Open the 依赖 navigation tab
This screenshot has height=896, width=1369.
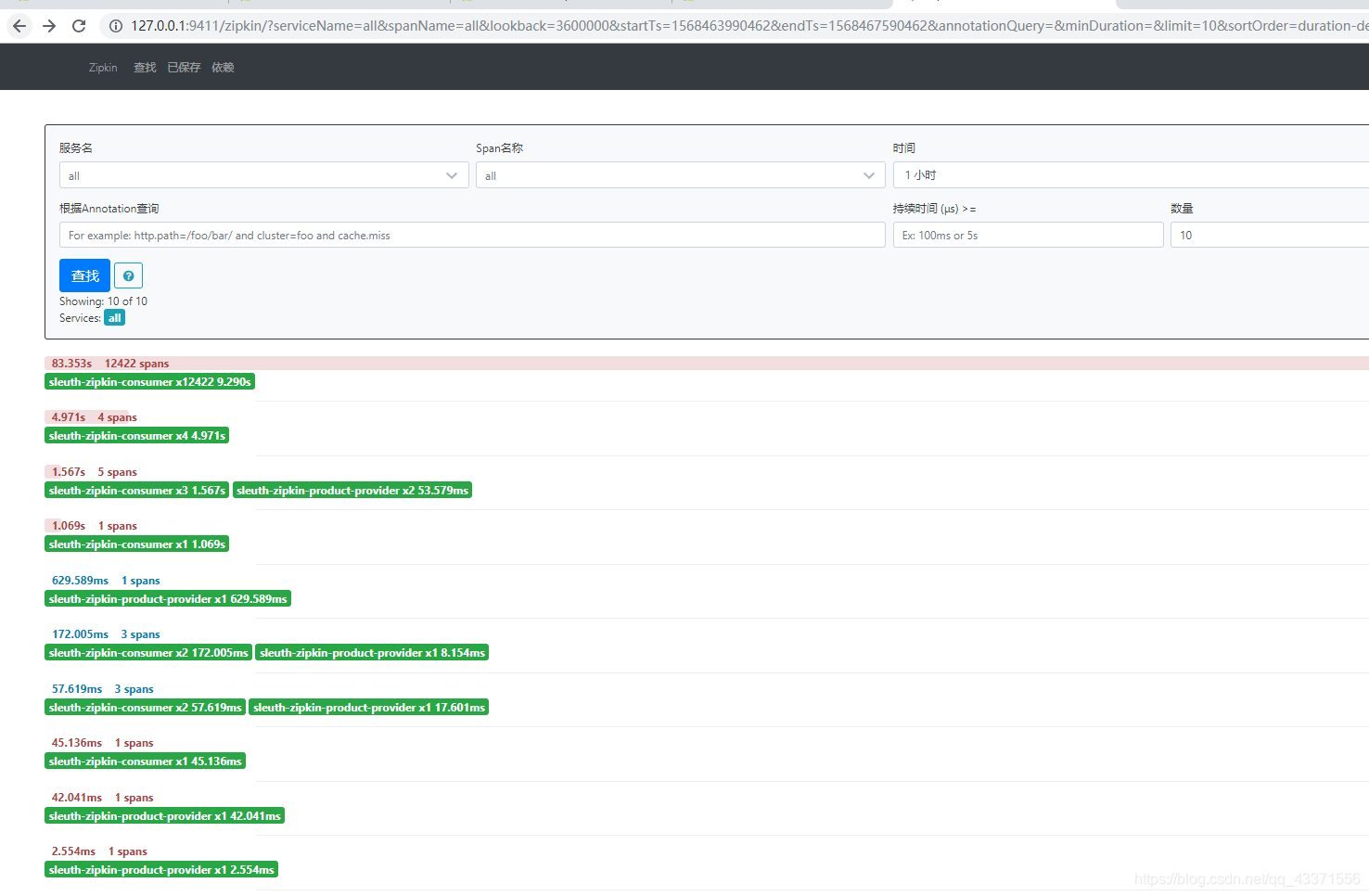point(223,68)
